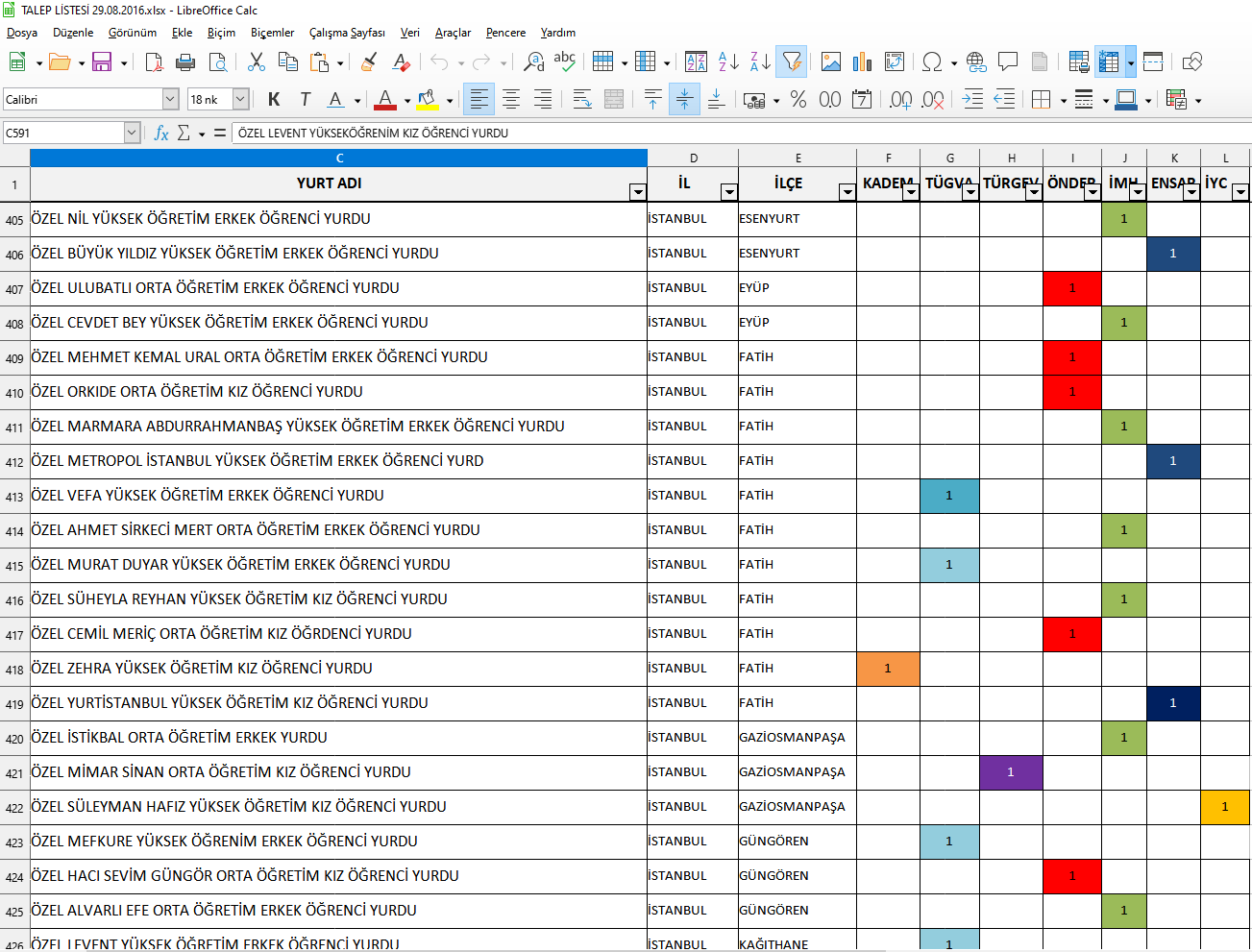Image resolution: width=1252 pixels, height=952 pixels.
Task: Insert comment speech-bubble icon
Action: (x=1008, y=62)
